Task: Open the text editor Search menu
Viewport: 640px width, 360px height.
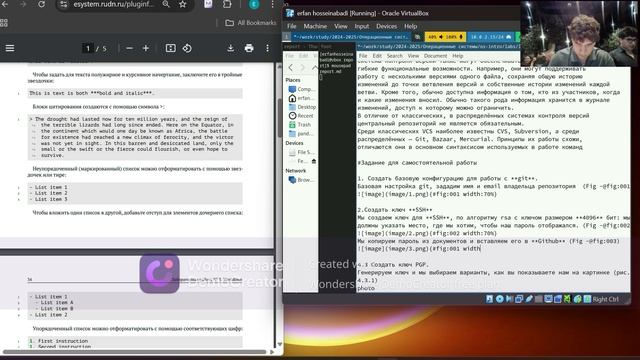Action: click(x=395, y=56)
